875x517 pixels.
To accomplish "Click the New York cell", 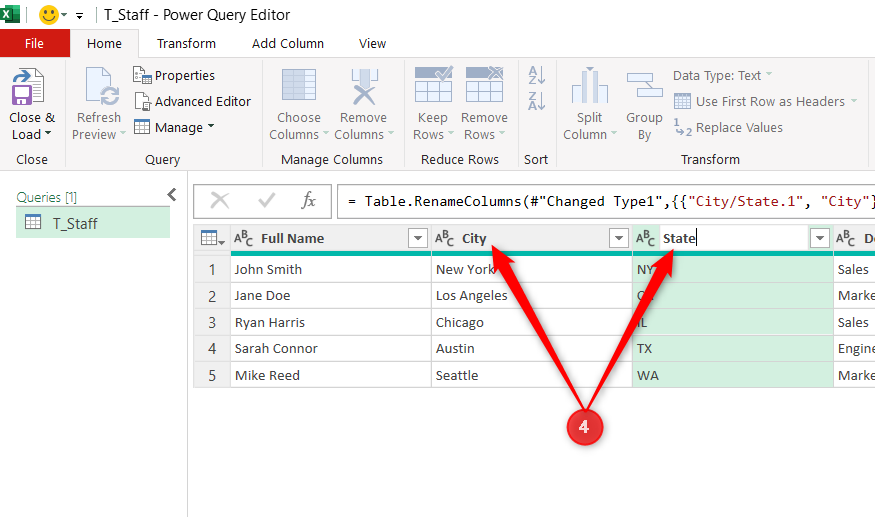I will point(532,270).
